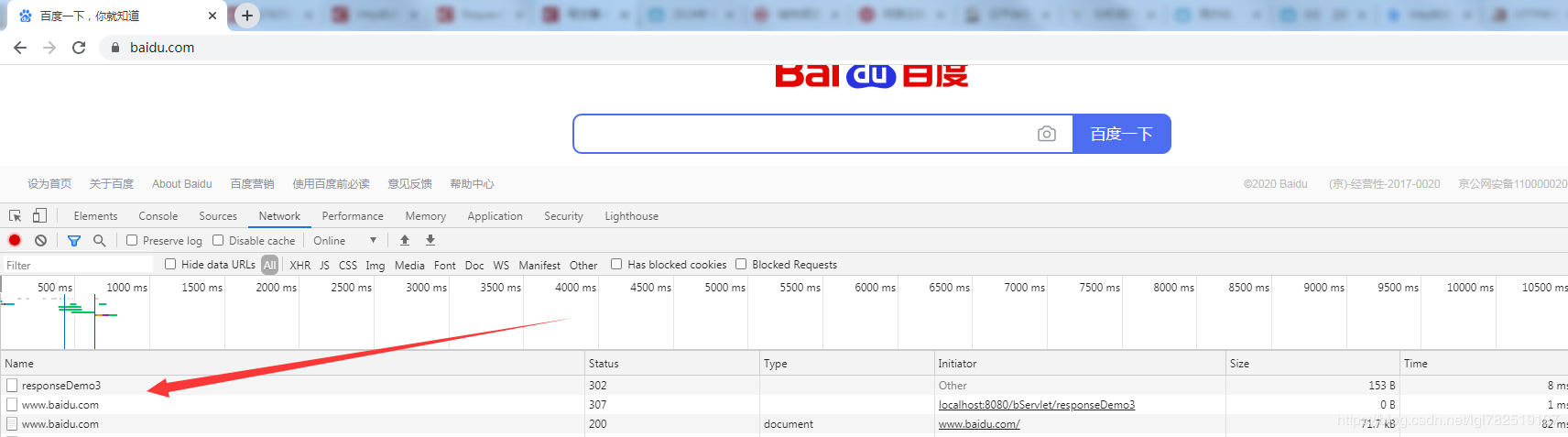Open network search magnifier icon
Screen dimensions: 1568x437
pyautogui.click(x=99, y=240)
